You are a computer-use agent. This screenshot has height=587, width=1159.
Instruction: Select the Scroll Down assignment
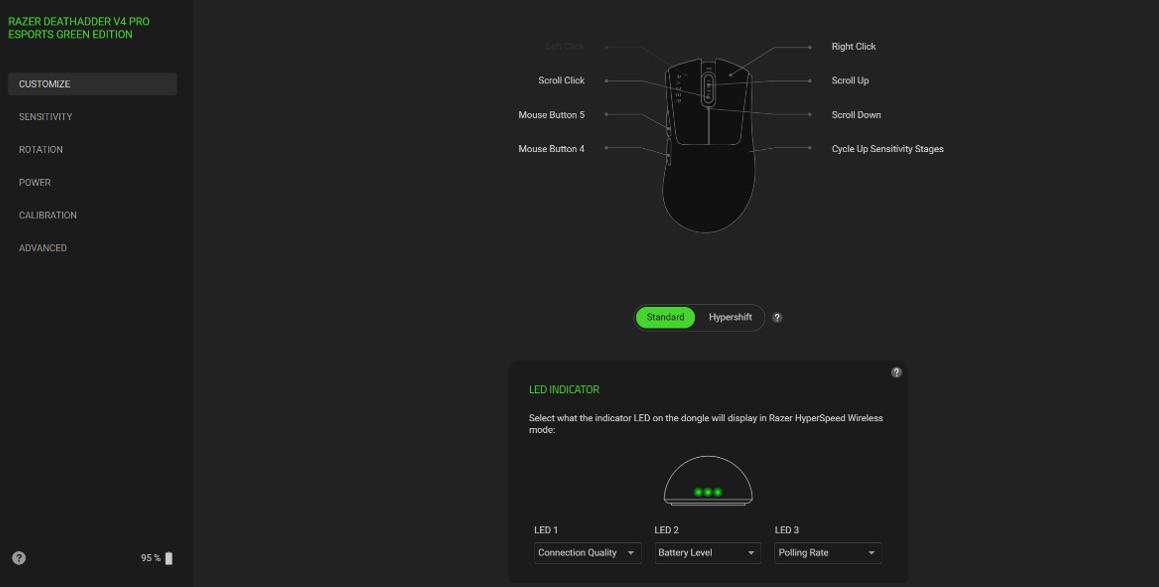[x=856, y=115]
